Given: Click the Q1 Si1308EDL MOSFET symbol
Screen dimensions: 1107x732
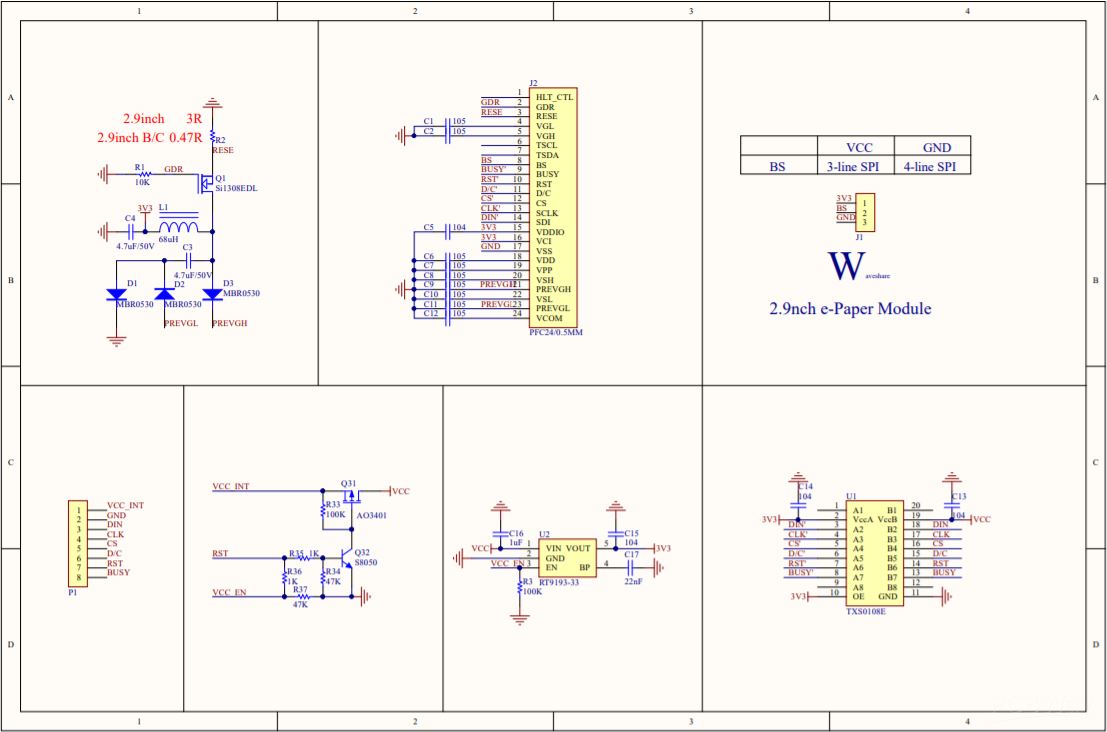Looking at the screenshot, I should point(208,183).
